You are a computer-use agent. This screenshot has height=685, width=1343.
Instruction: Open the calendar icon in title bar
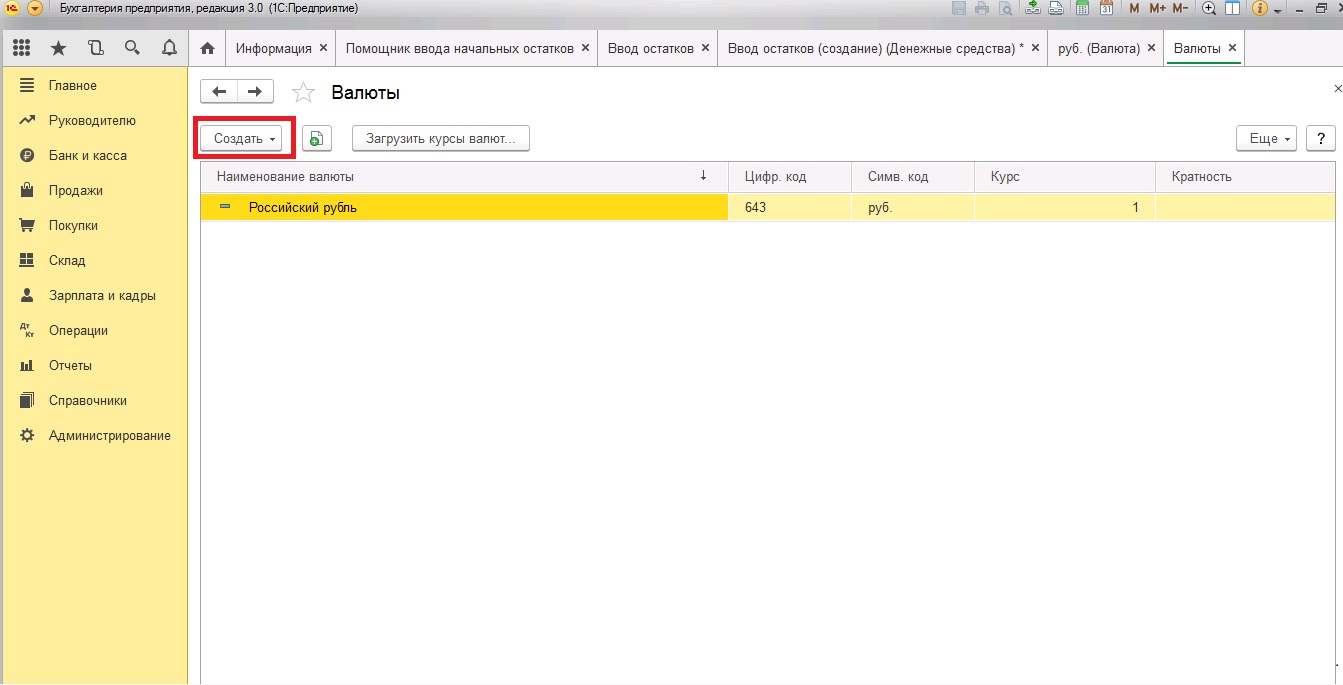tap(1106, 8)
